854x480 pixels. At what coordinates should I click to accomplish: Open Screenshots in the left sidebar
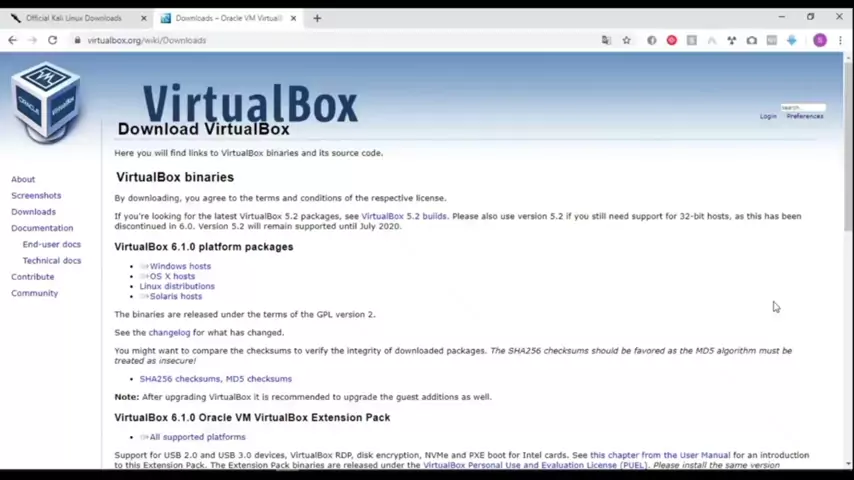click(x=36, y=196)
